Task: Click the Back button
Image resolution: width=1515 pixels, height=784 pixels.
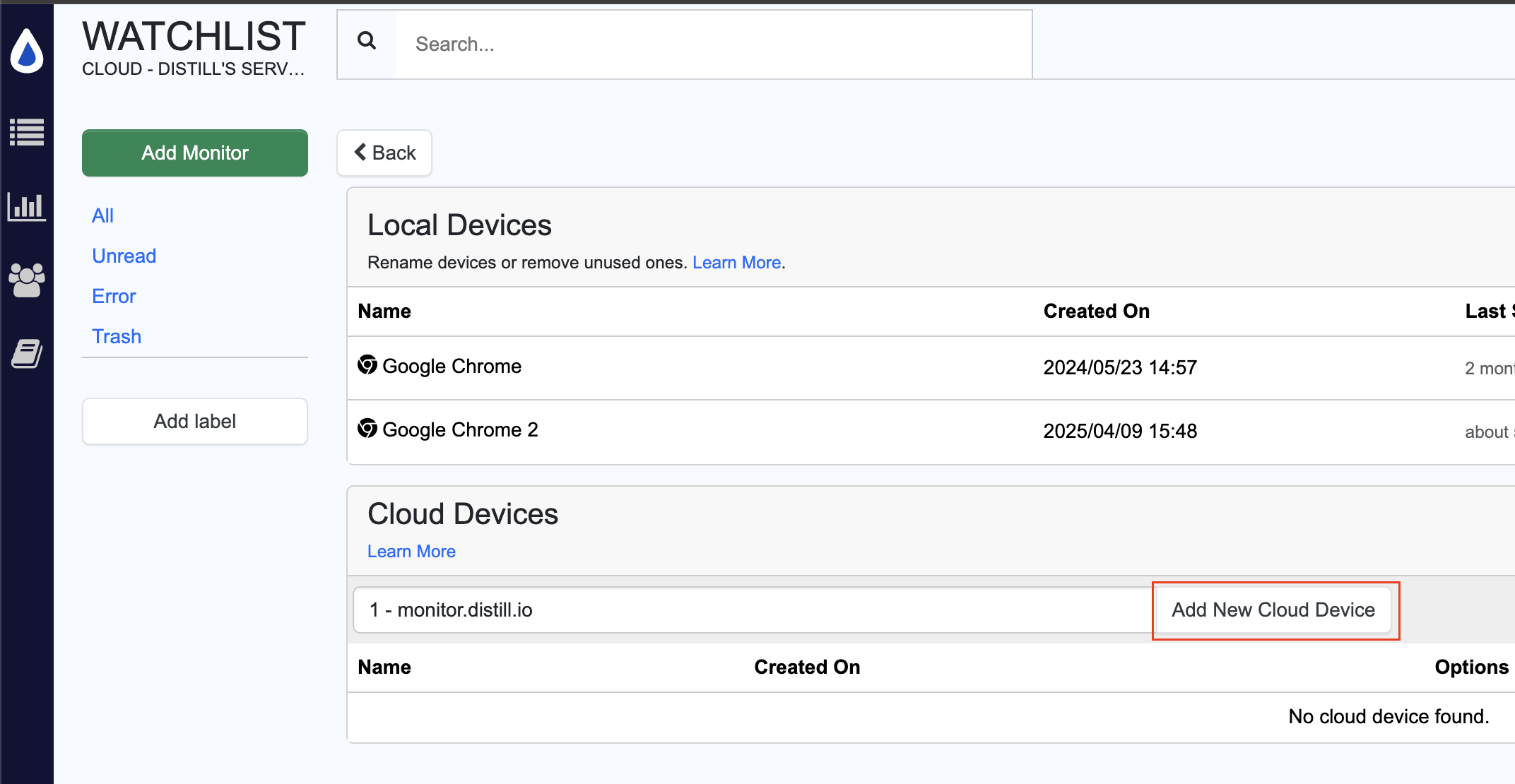Action: [384, 153]
